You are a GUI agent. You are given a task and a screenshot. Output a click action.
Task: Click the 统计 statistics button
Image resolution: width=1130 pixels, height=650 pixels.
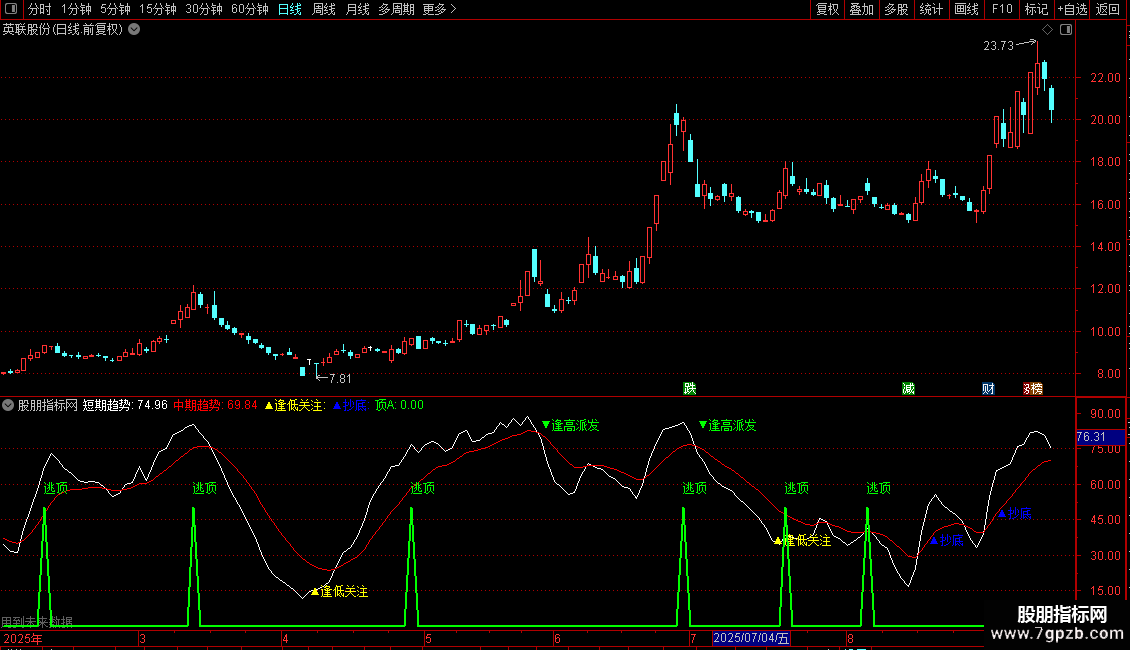931,9
